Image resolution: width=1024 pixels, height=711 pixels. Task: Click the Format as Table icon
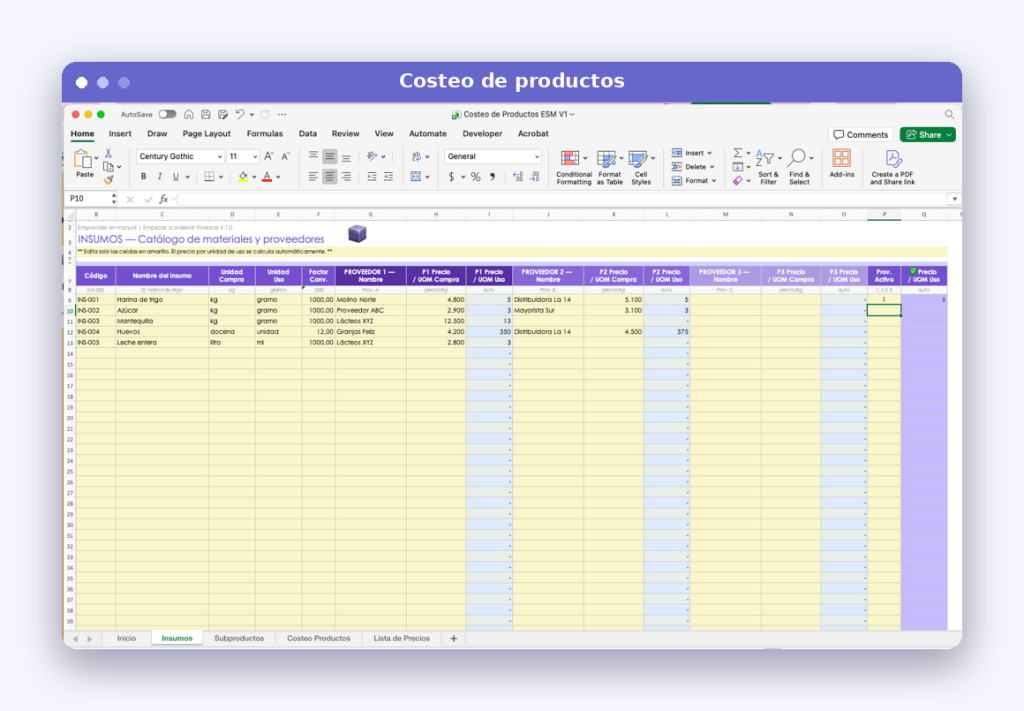click(x=607, y=159)
